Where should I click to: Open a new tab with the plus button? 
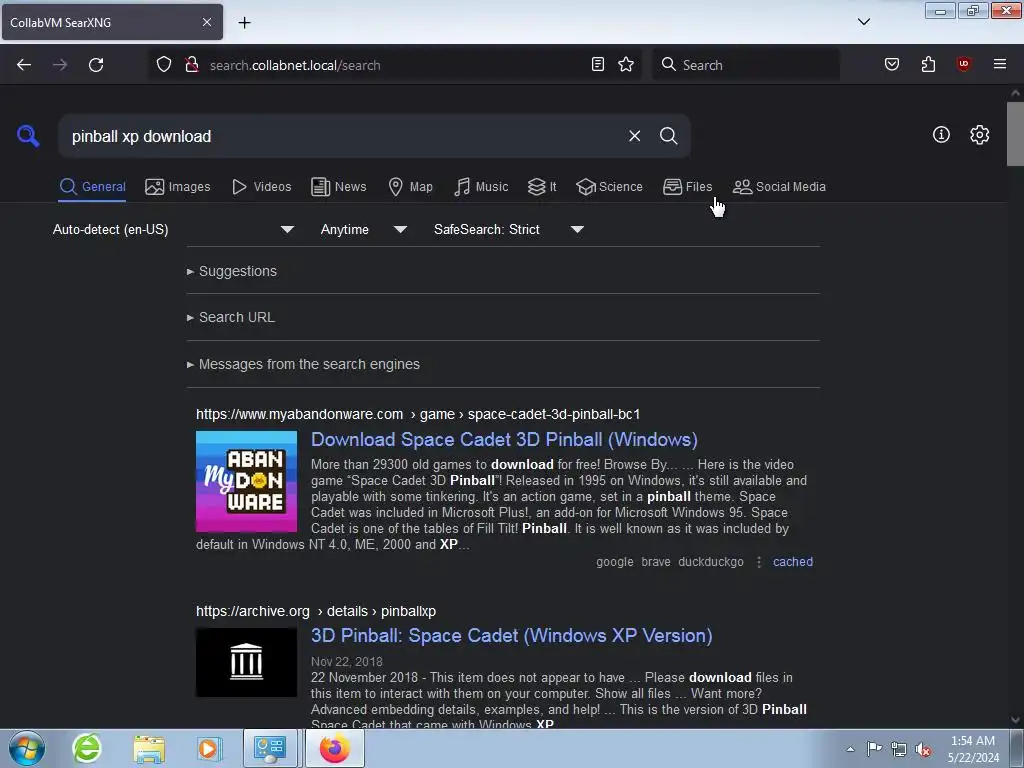[x=244, y=22]
